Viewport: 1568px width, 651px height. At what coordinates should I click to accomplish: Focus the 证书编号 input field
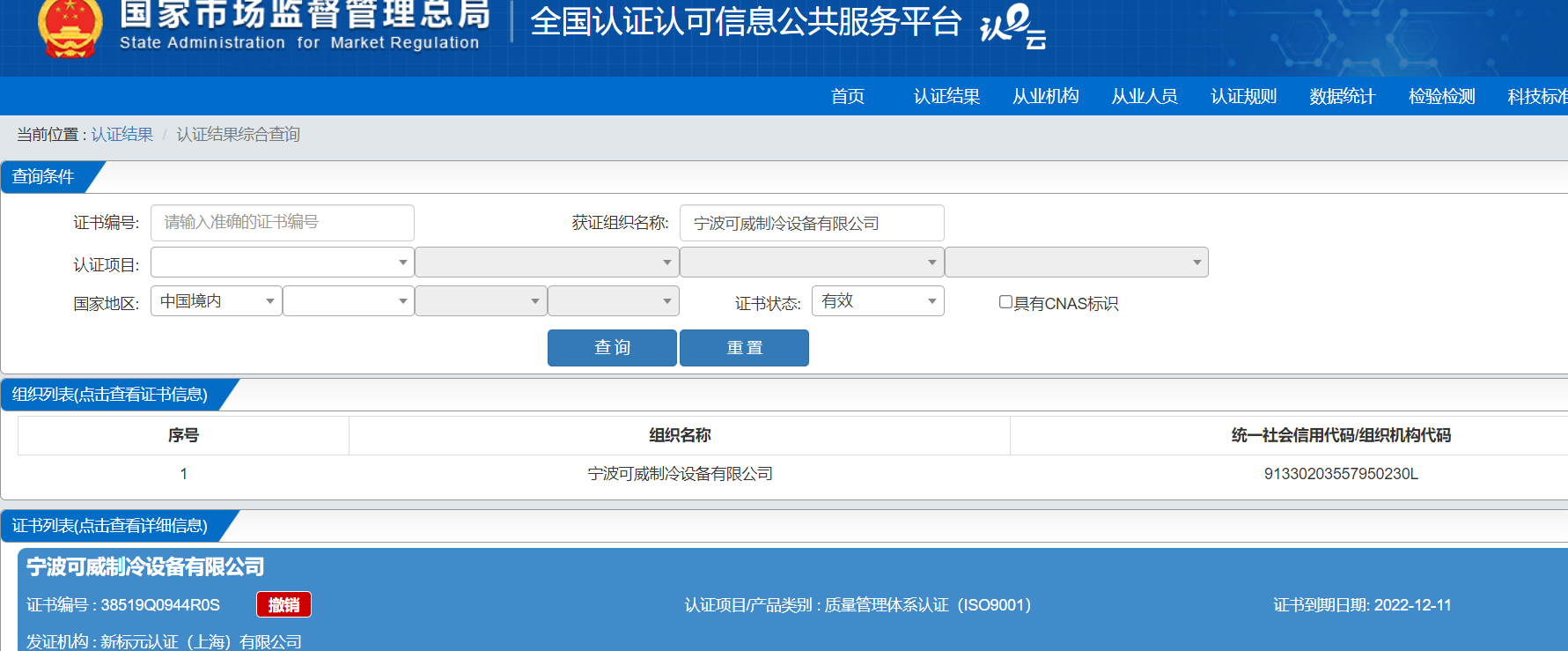[x=283, y=223]
